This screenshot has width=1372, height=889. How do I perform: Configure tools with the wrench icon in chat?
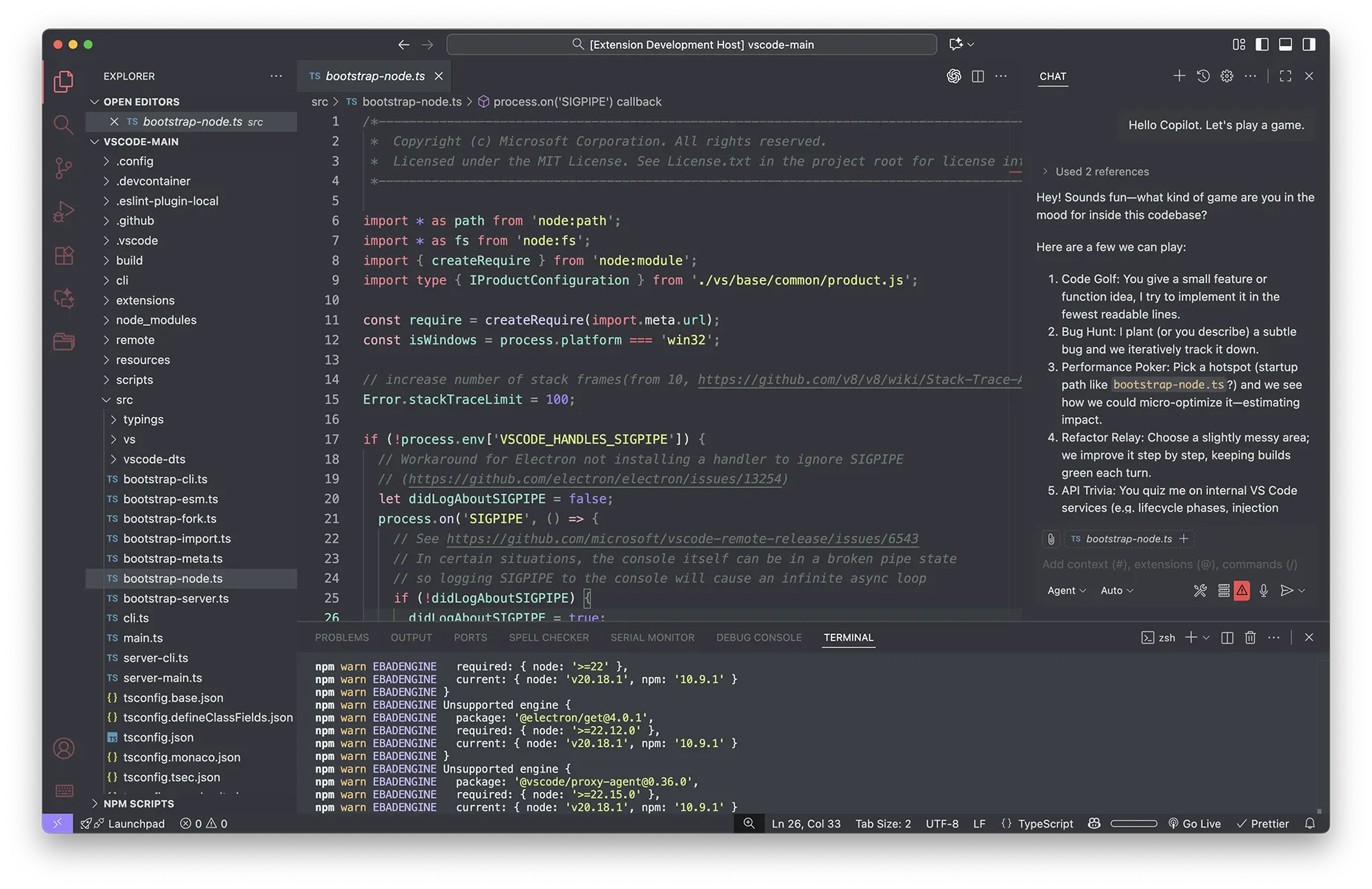(1200, 590)
